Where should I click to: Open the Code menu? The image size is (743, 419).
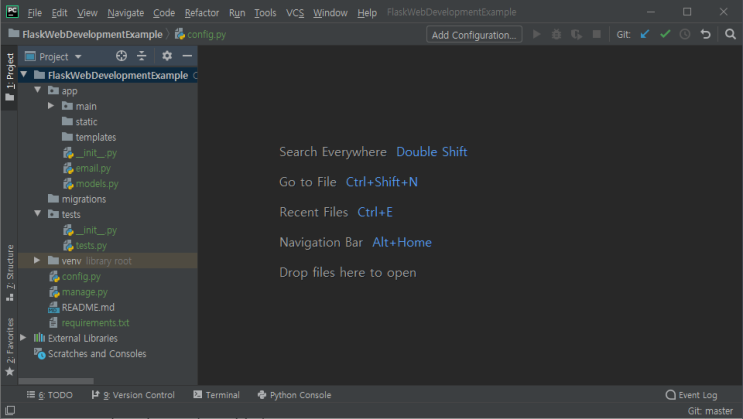tap(164, 13)
